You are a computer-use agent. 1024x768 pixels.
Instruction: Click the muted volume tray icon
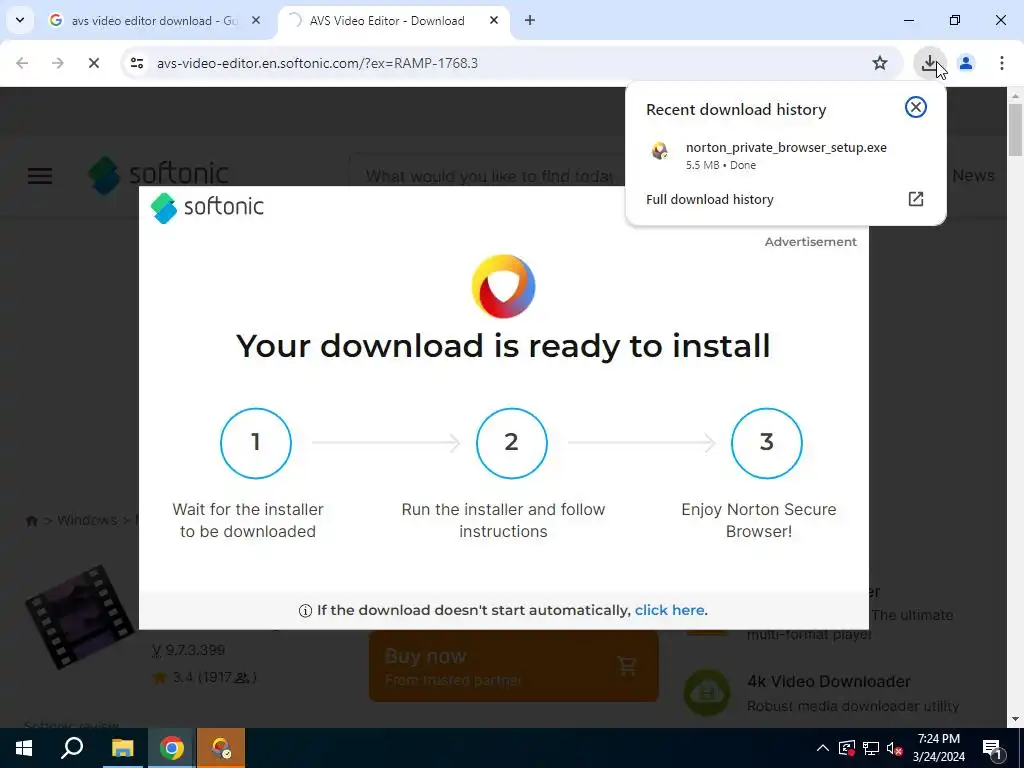click(895, 748)
